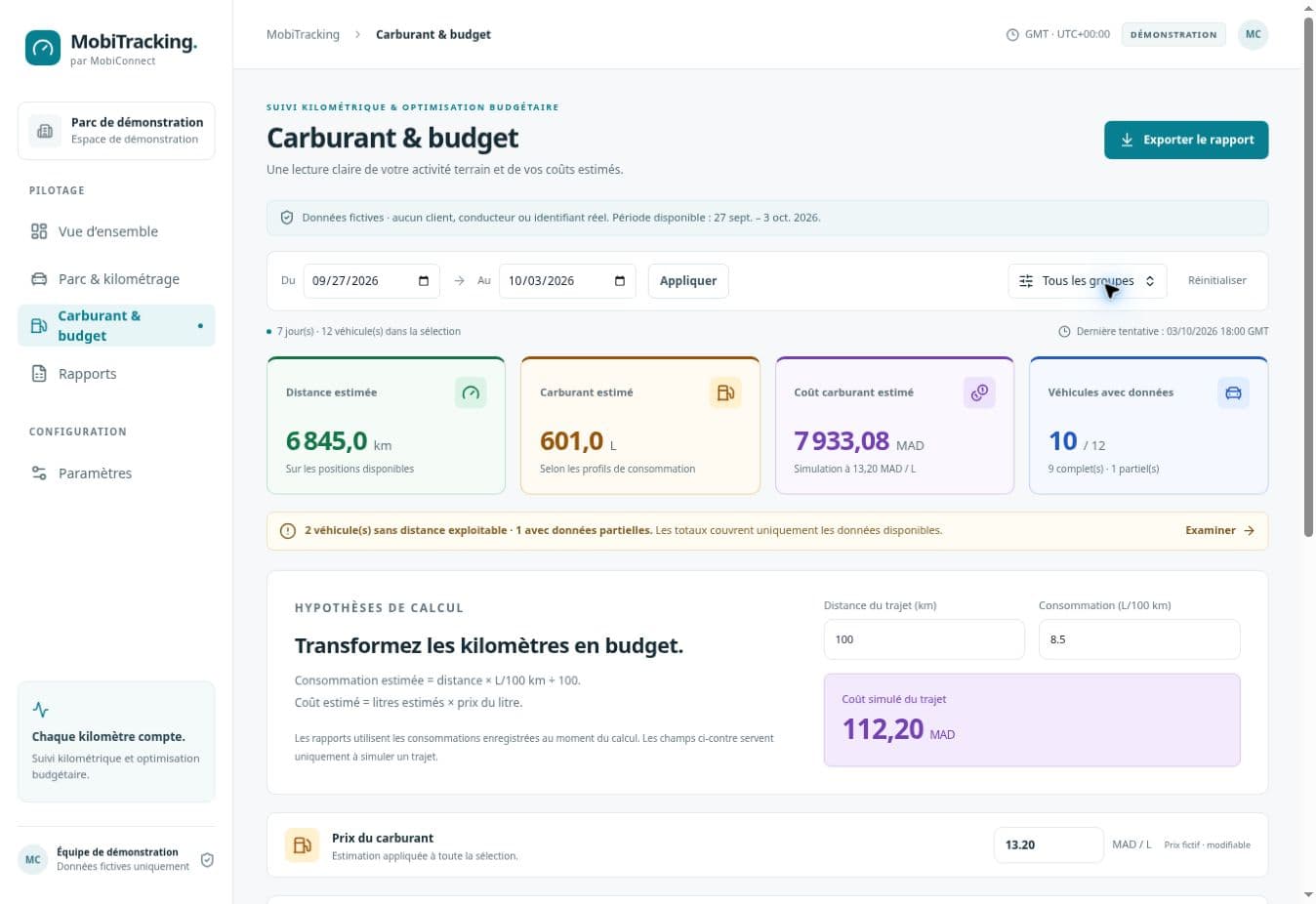The width and height of the screenshot is (1316, 904).
Task: Click the clock icon next to GMT timezone
Action: pyautogui.click(x=1012, y=35)
